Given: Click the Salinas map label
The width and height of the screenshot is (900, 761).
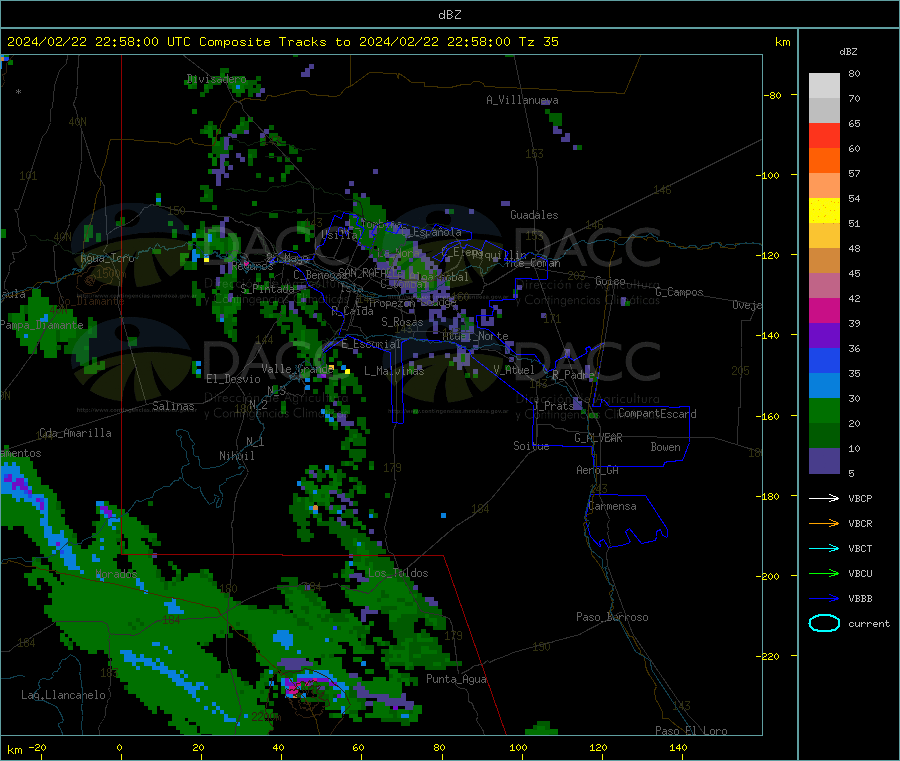Looking at the screenshot, I should click(x=173, y=406).
